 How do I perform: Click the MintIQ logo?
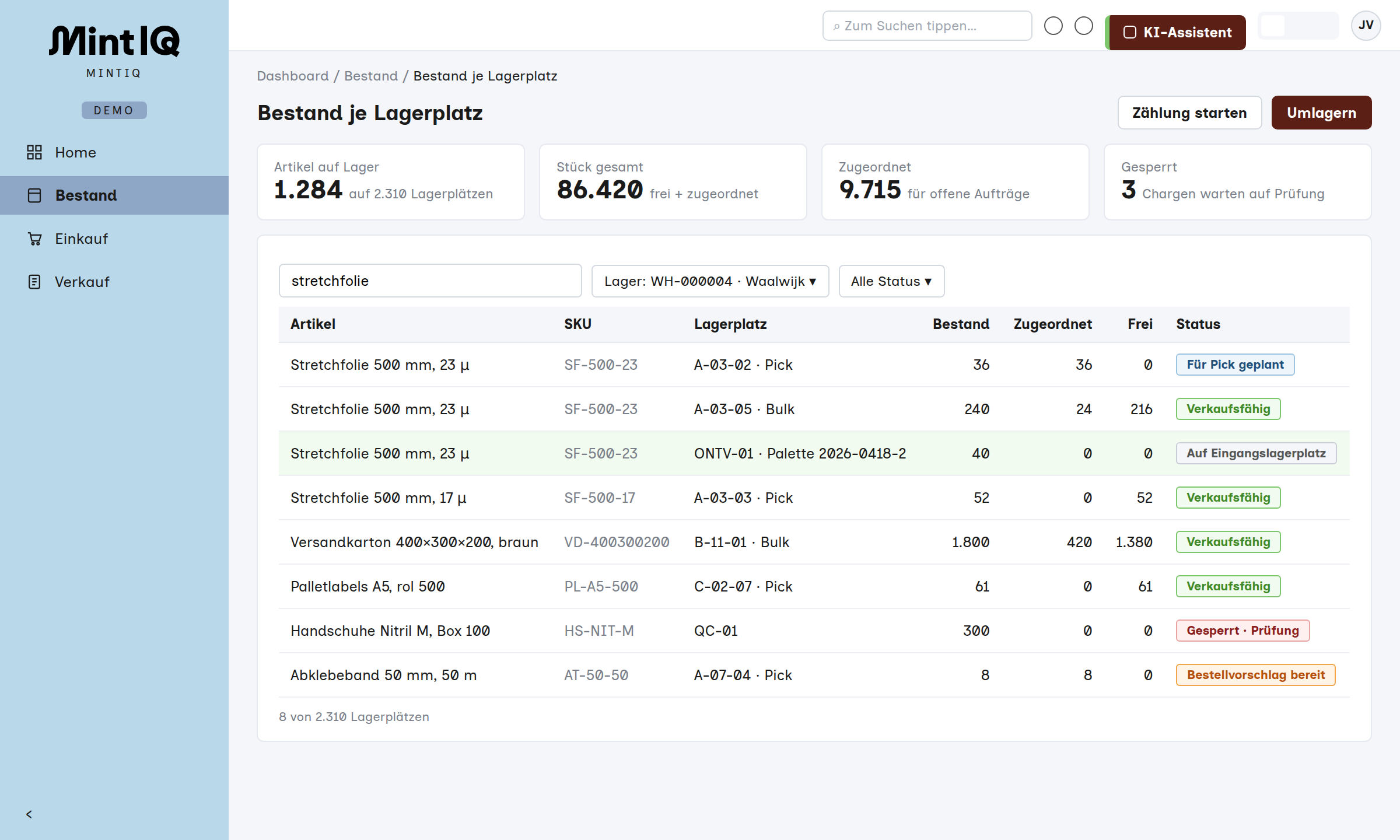coord(114,42)
